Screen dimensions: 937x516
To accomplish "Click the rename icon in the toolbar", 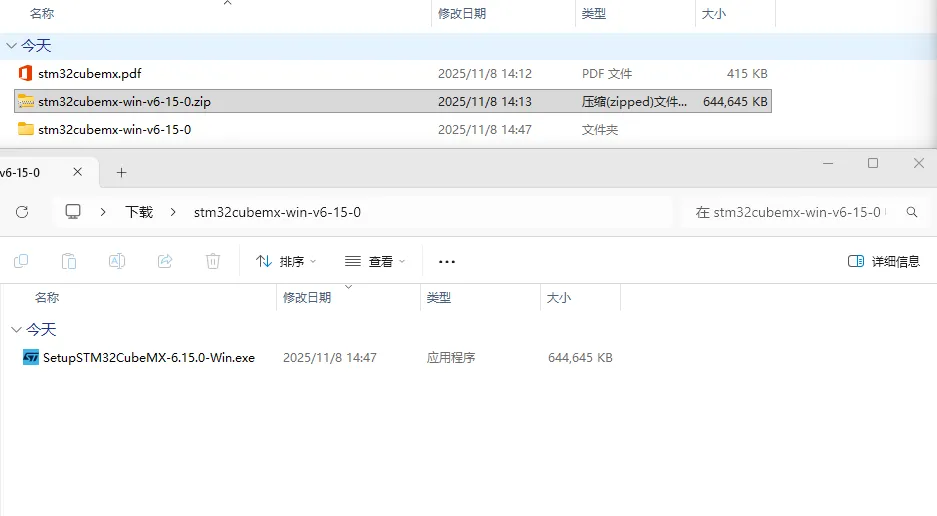I will pyautogui.click(x=117, y=261).
